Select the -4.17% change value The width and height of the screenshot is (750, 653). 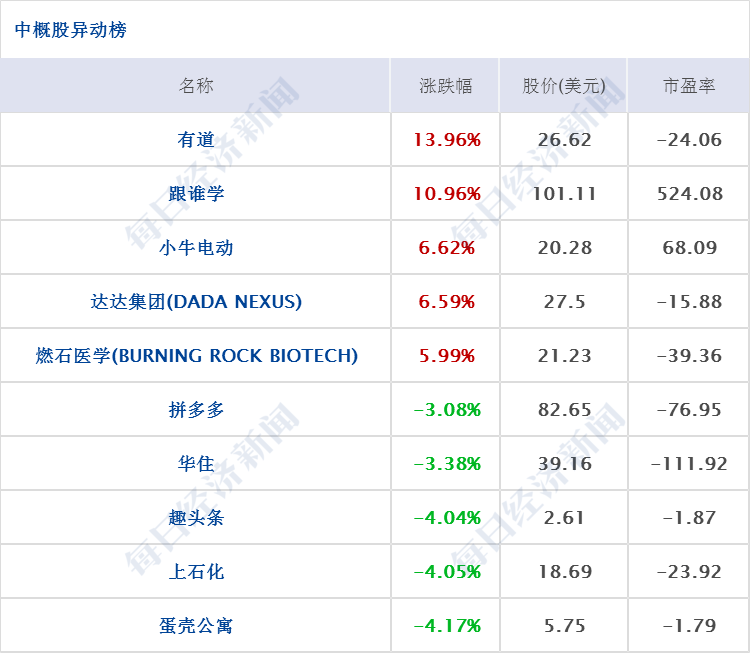point(447,626)
